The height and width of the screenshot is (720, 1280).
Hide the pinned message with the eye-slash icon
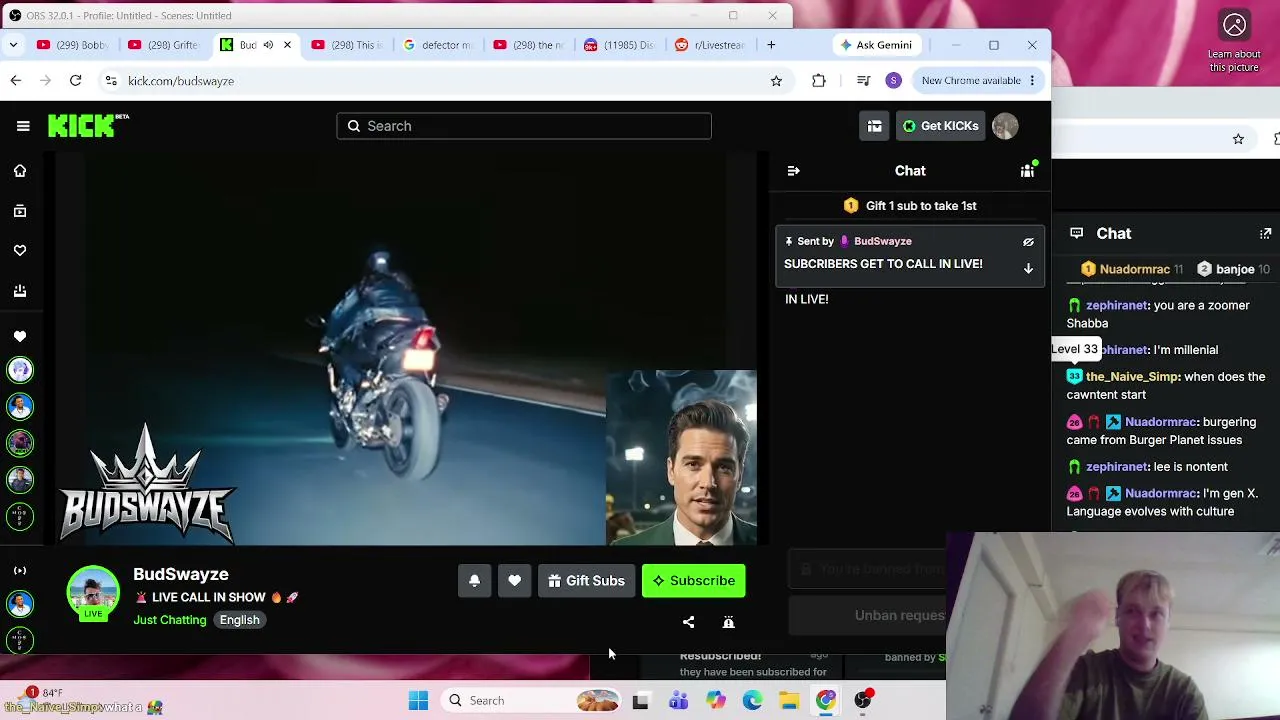pyautogui.click(x=1028, y=242)
